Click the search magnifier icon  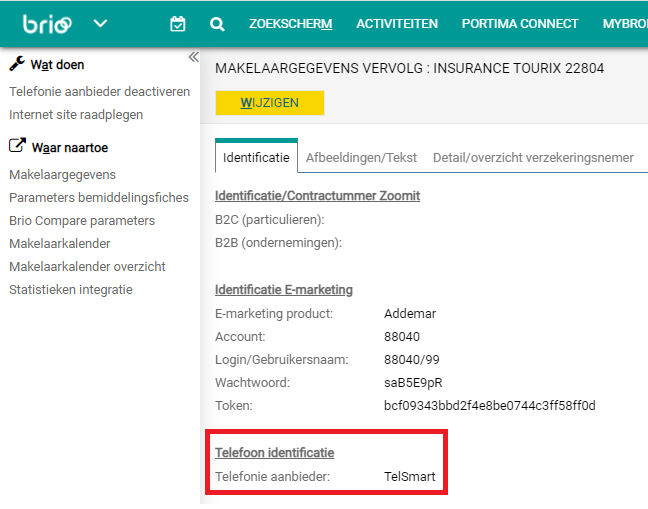[217, 24]
